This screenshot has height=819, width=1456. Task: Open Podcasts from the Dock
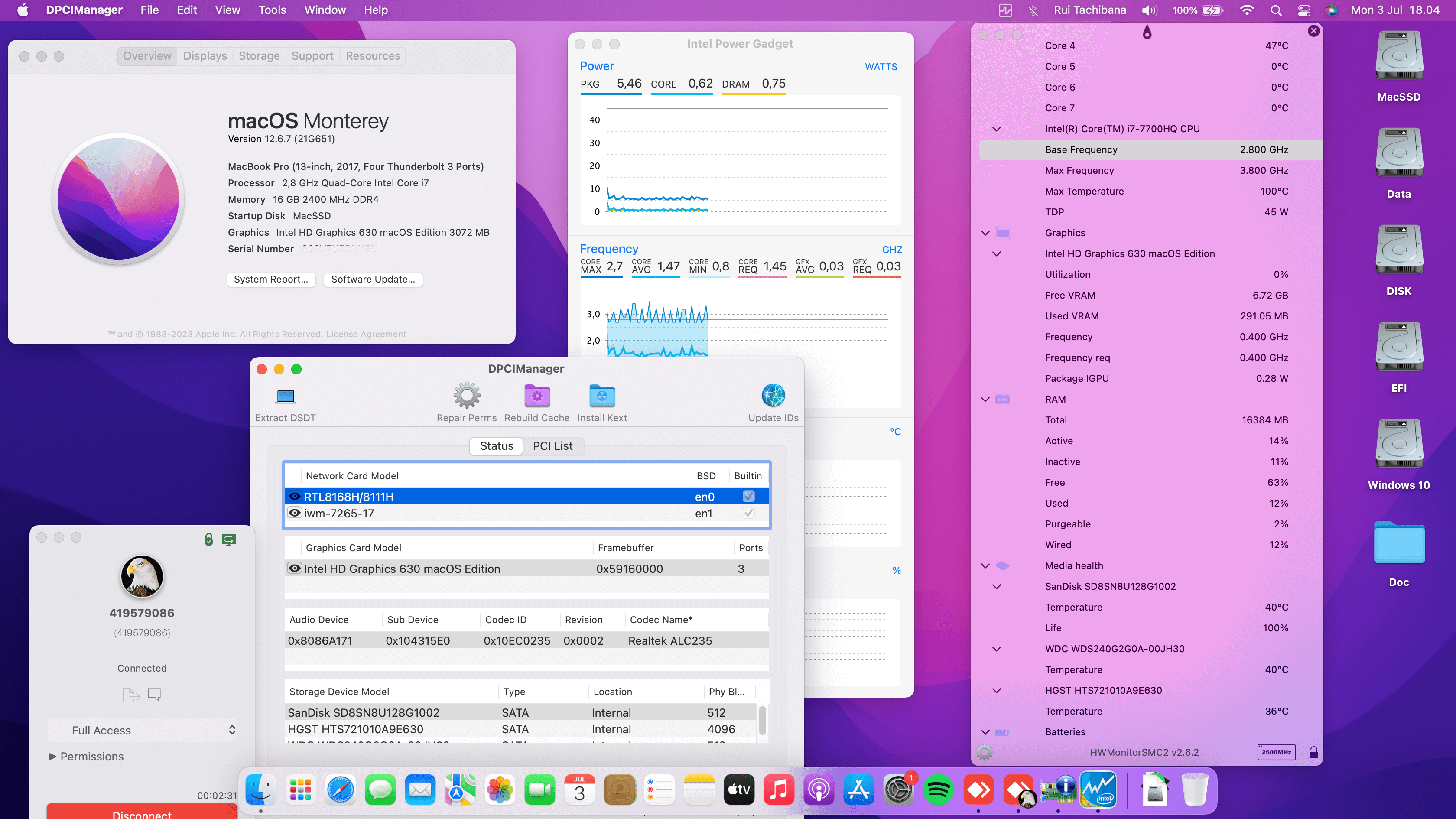(x=819, y=790)
